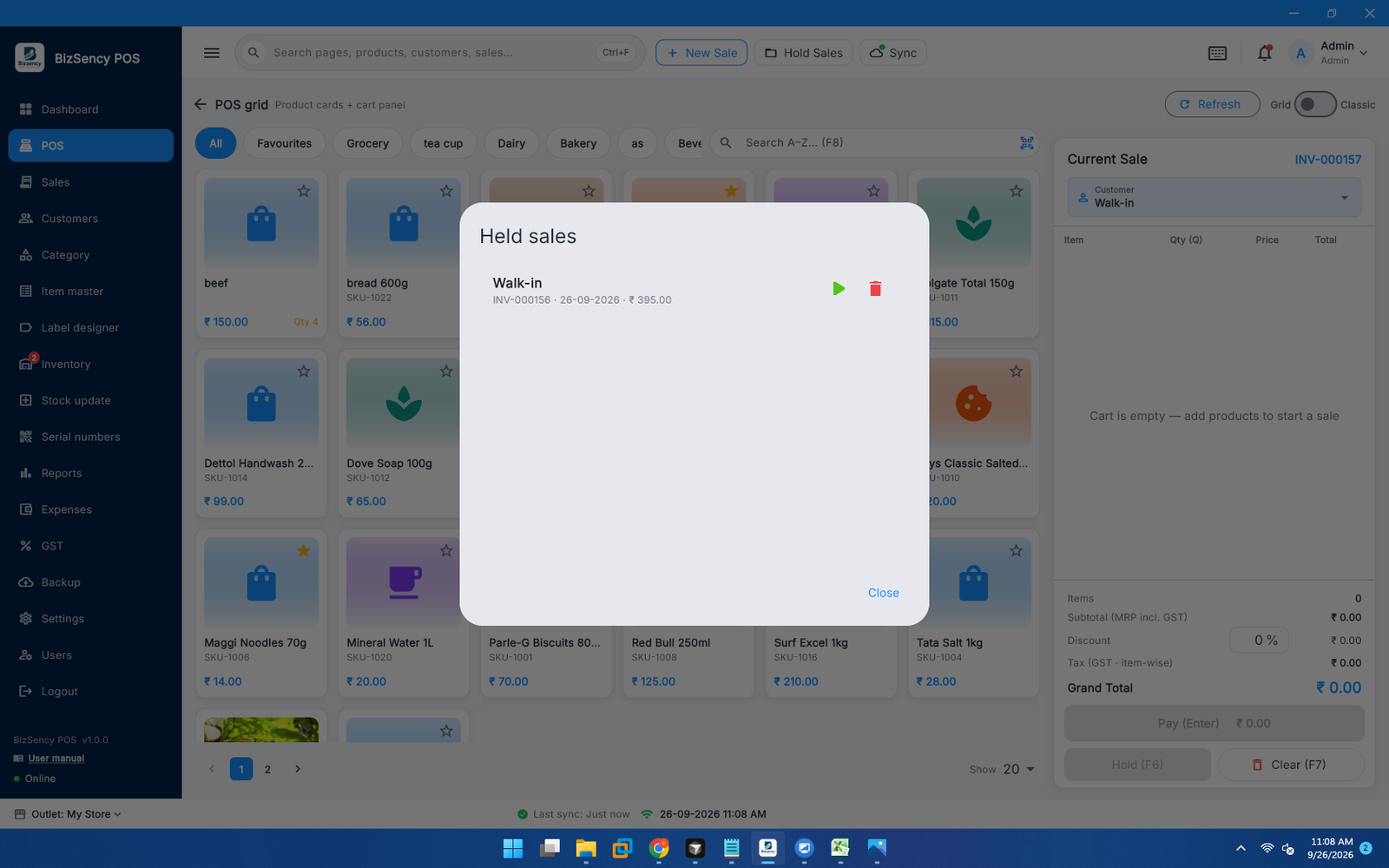Viewport: 1389px width, 868px height.
Task: Click the Discount percent field
Action: pyautogui.click(x=1259, y=641)
